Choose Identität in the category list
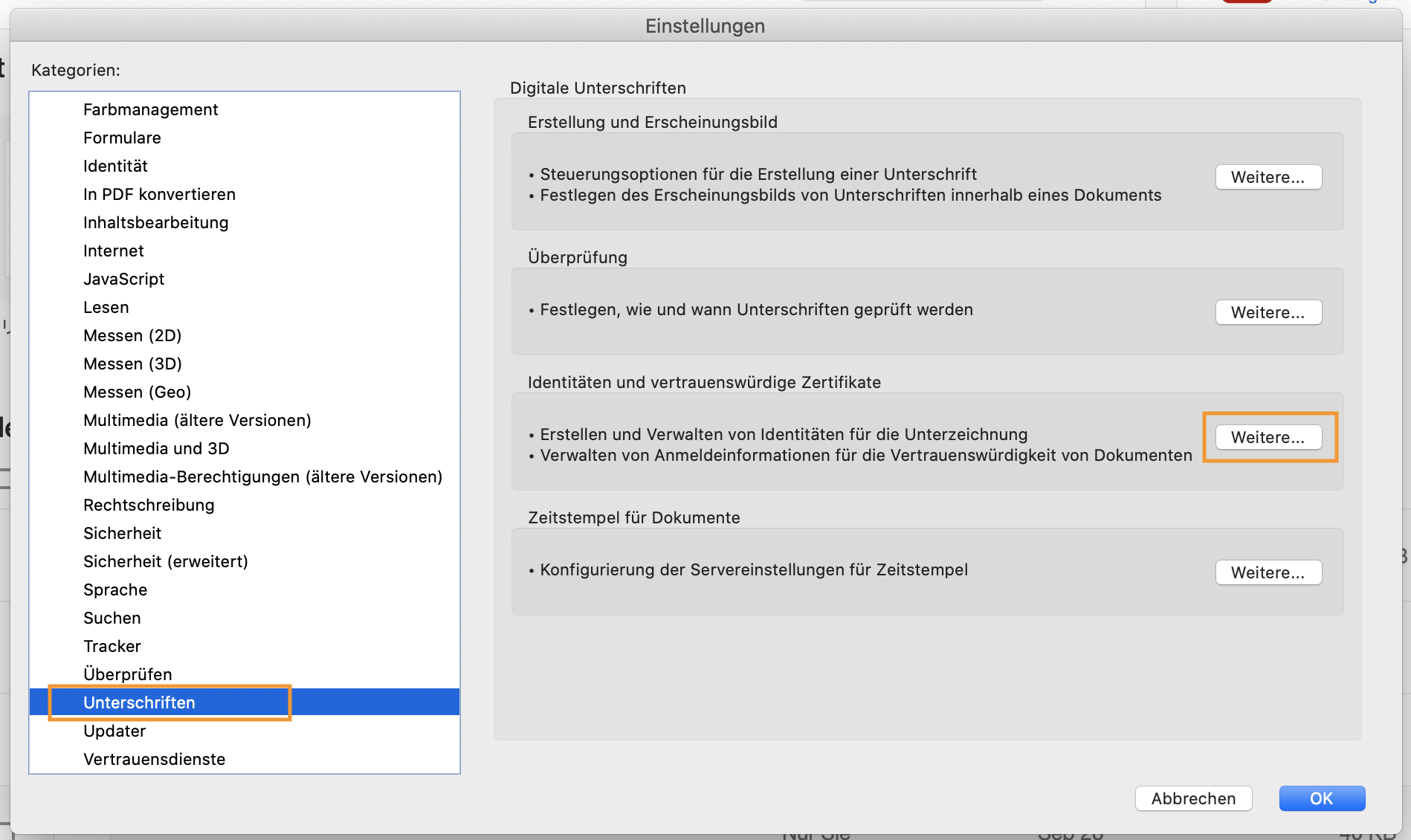1411x840 pixels. 245,166
